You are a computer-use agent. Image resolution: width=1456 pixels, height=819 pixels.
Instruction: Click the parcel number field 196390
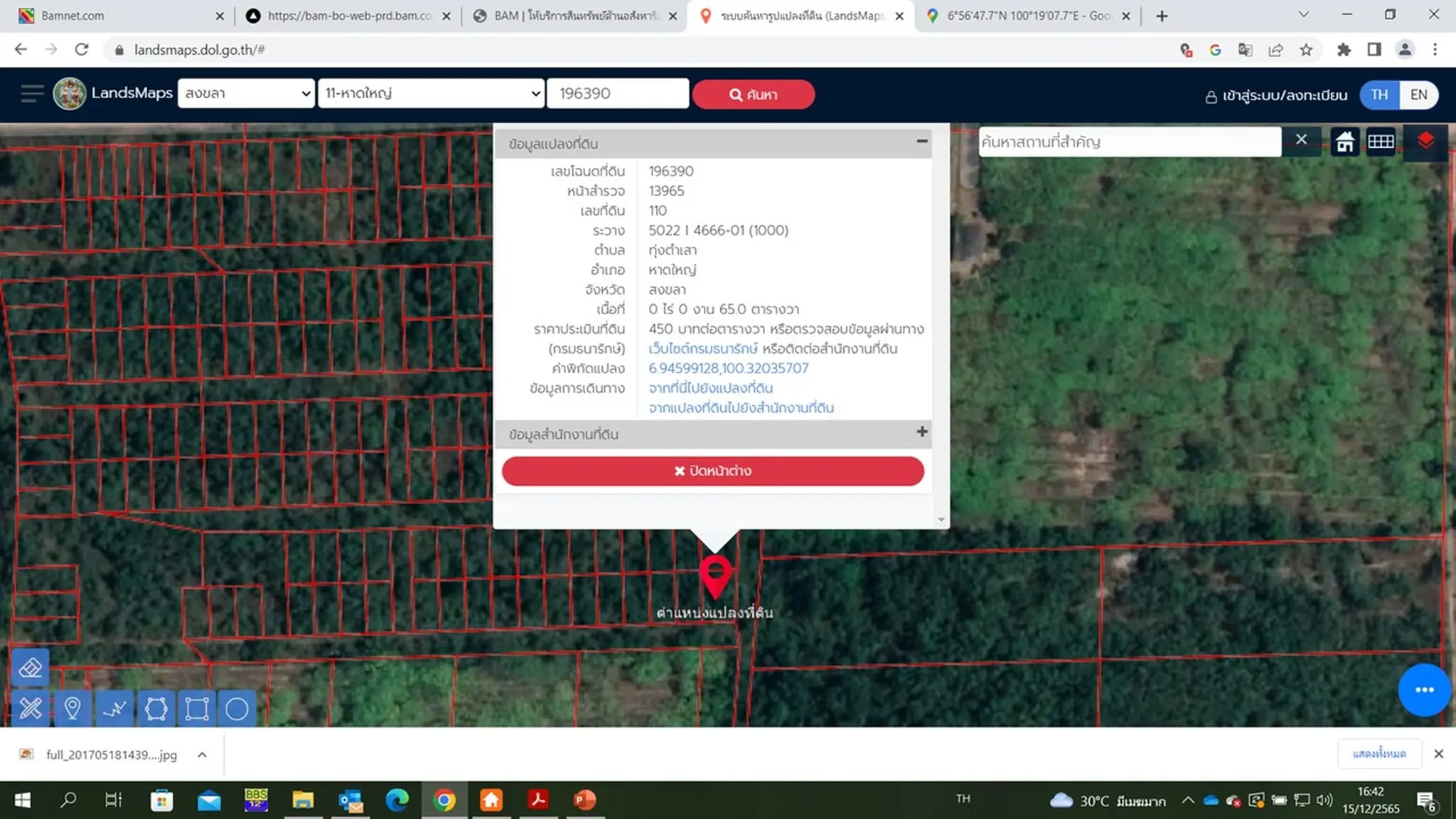618,93
